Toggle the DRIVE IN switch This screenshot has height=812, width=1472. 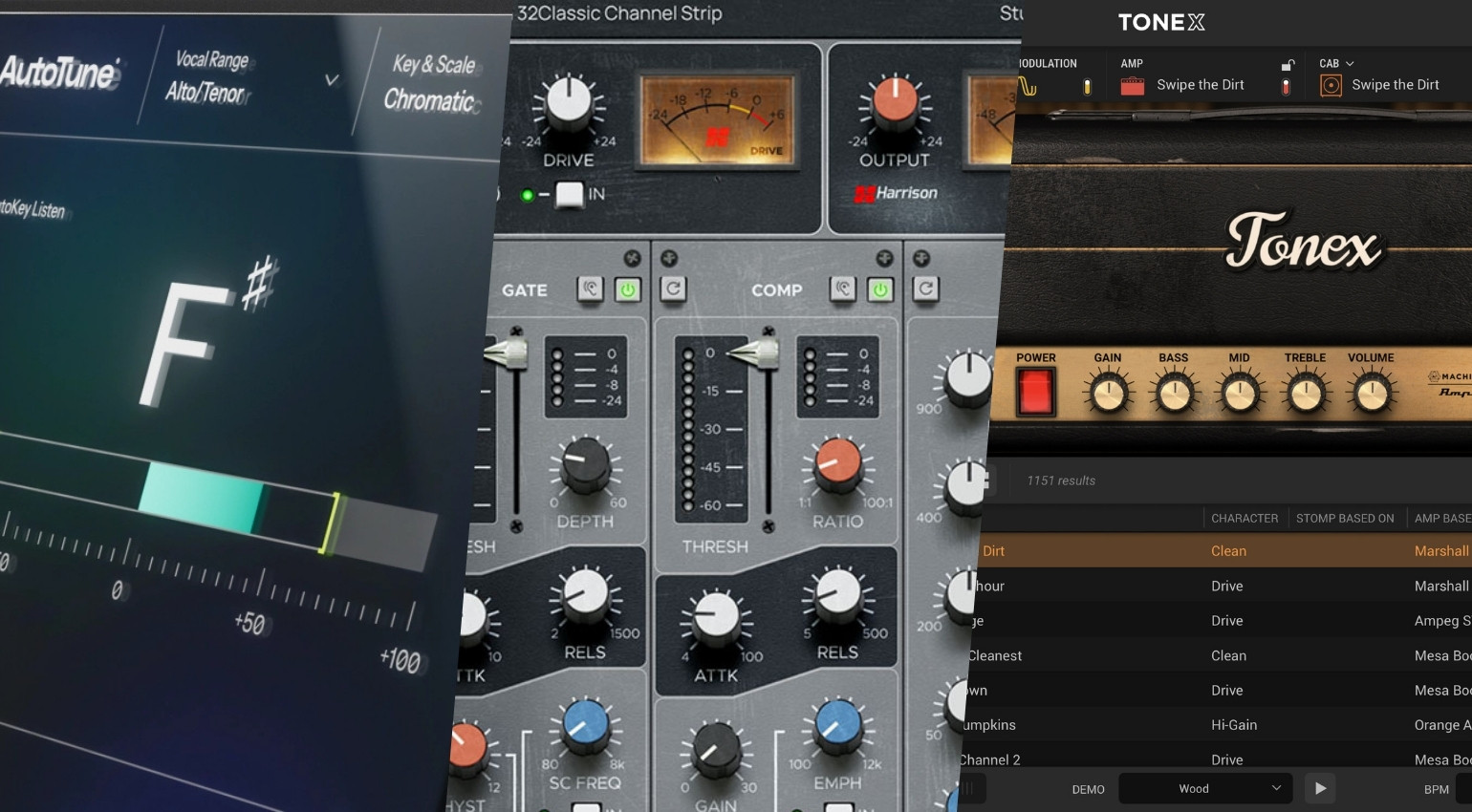570,195
